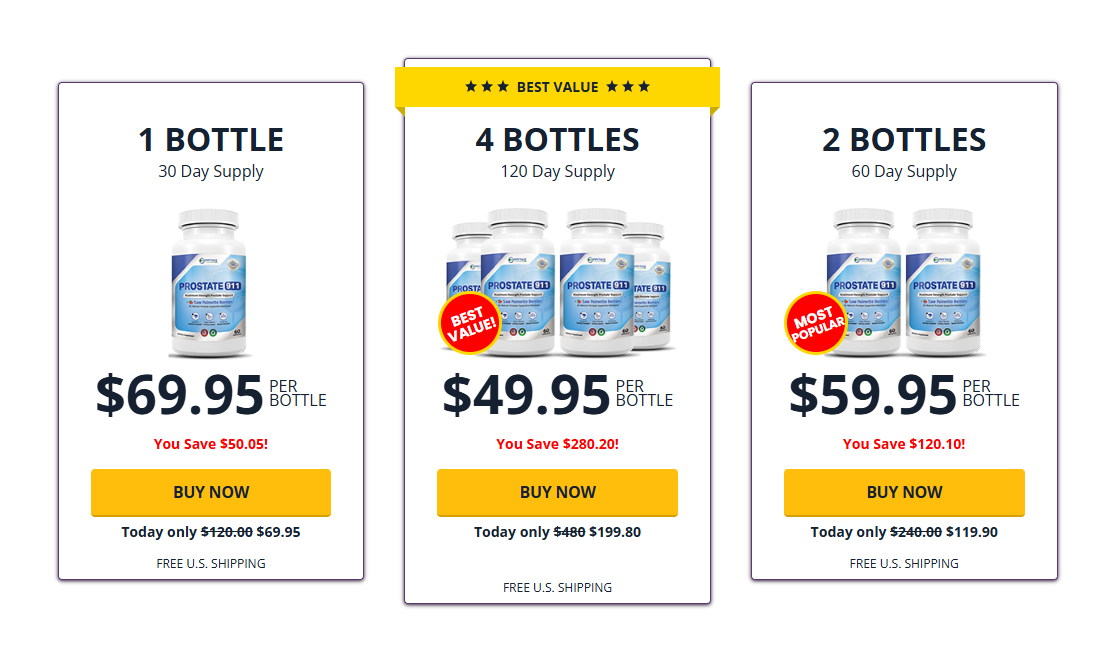Select the 1 Bottle heading
This screenshot has width=1117, height=662.
click(x=211, y=140)
